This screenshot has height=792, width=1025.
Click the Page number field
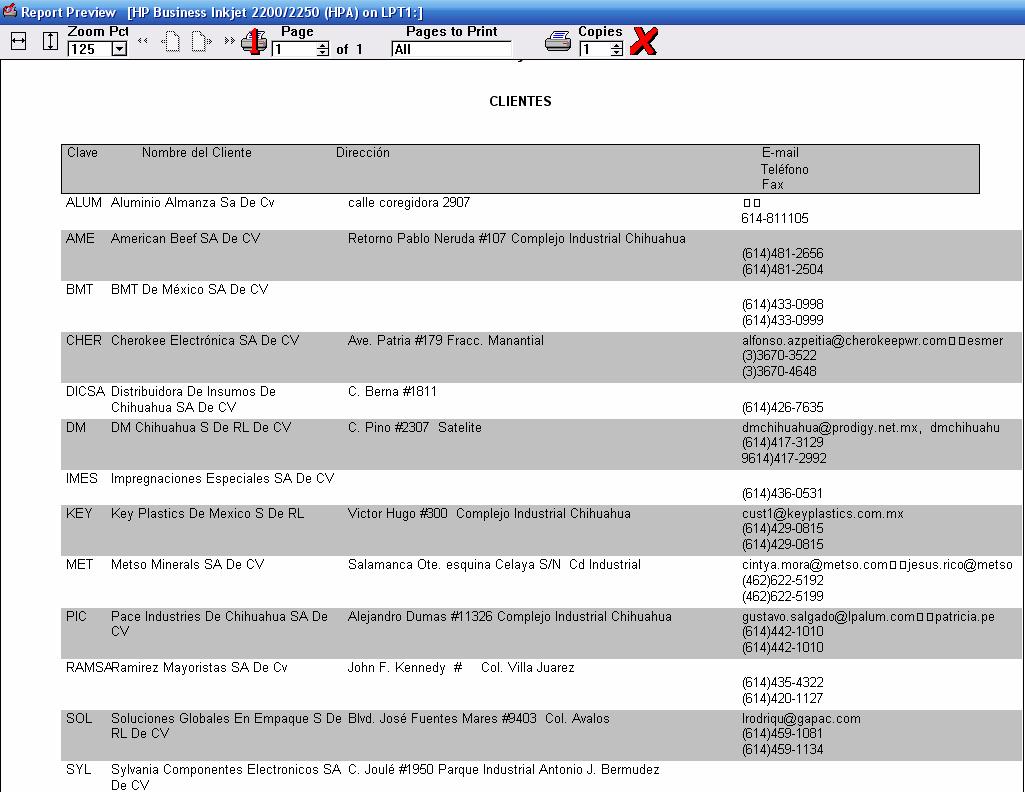[x=295, y=49]
